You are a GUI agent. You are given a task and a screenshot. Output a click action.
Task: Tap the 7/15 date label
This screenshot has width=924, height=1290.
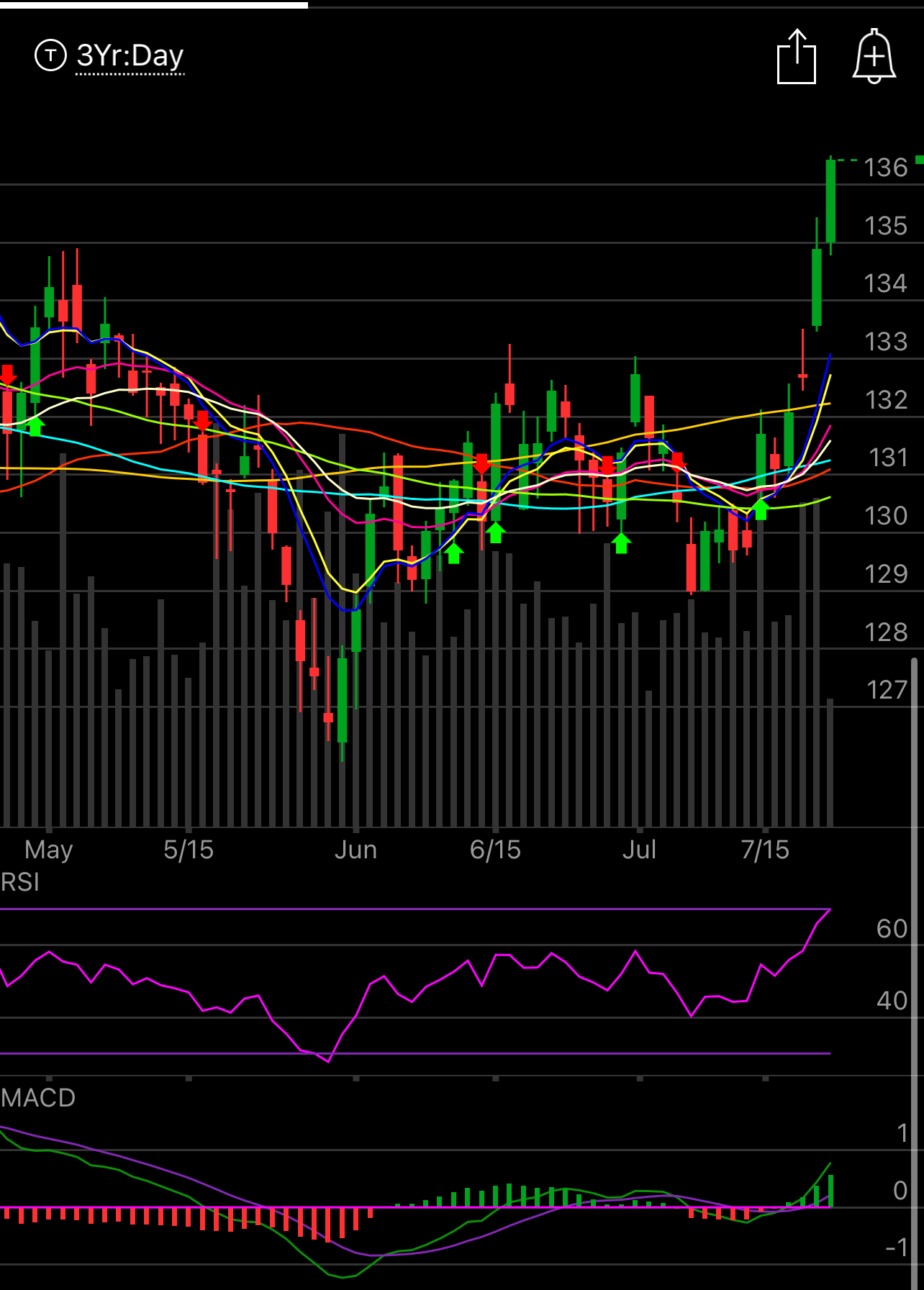click(x=765, y=850)
